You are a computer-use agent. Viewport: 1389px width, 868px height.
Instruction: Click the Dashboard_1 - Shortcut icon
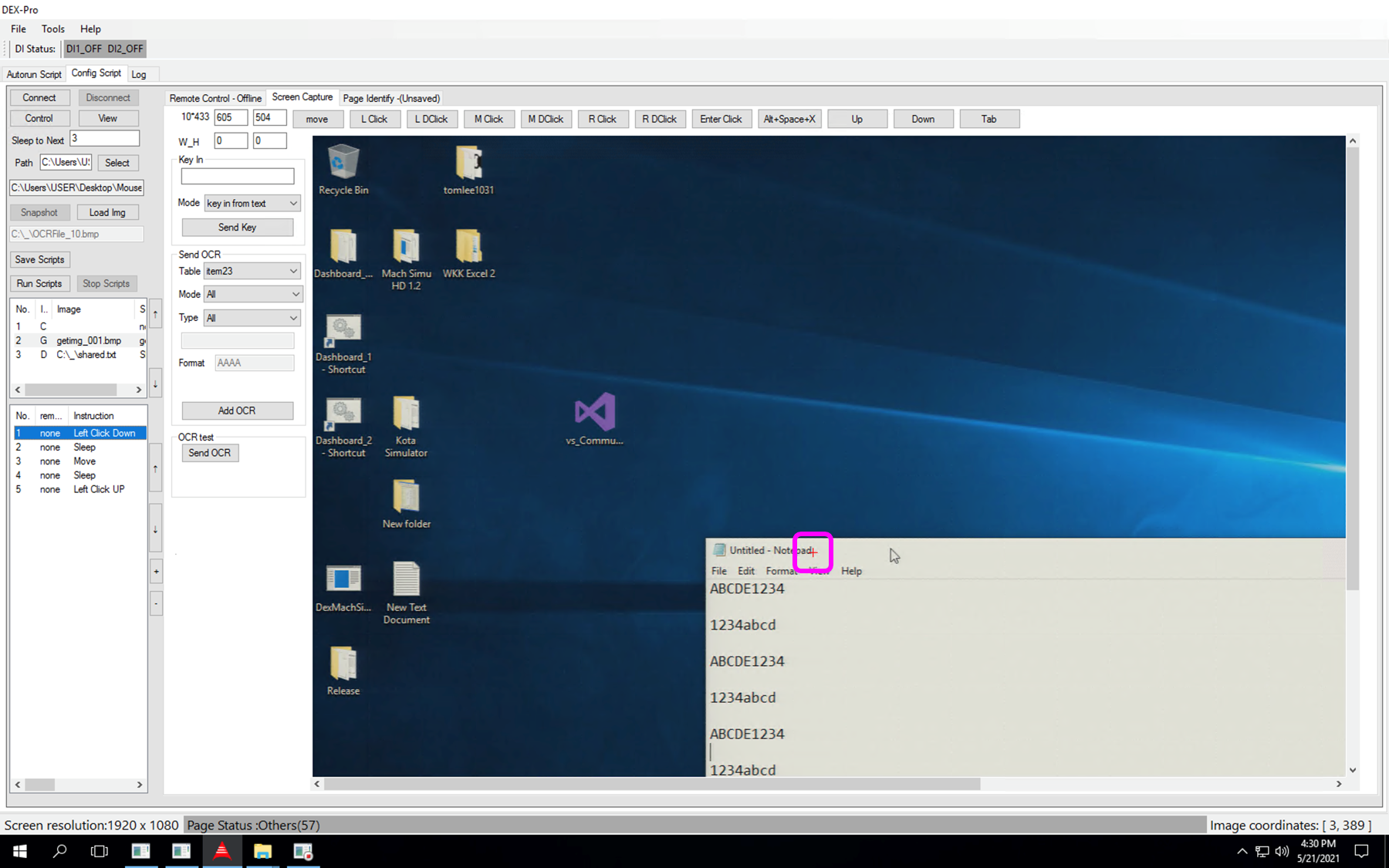pos(343,331)
